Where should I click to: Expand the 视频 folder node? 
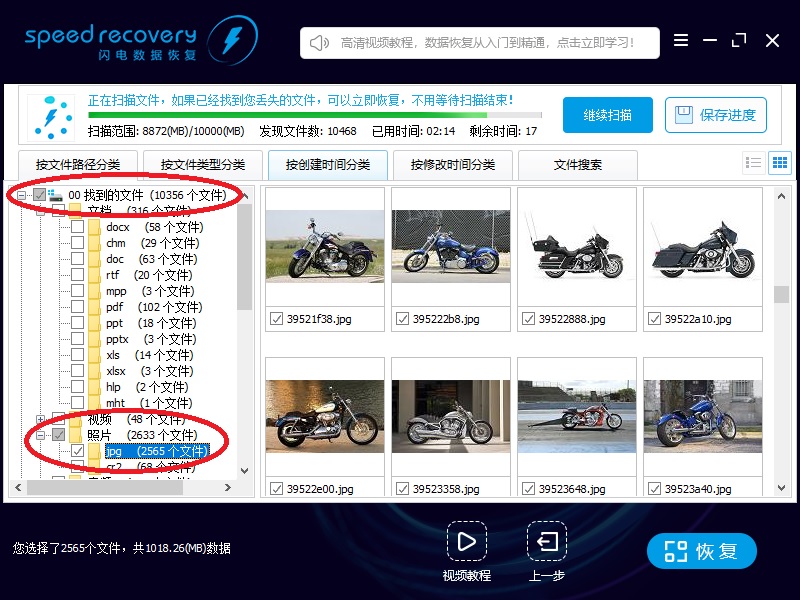[39, 419]
